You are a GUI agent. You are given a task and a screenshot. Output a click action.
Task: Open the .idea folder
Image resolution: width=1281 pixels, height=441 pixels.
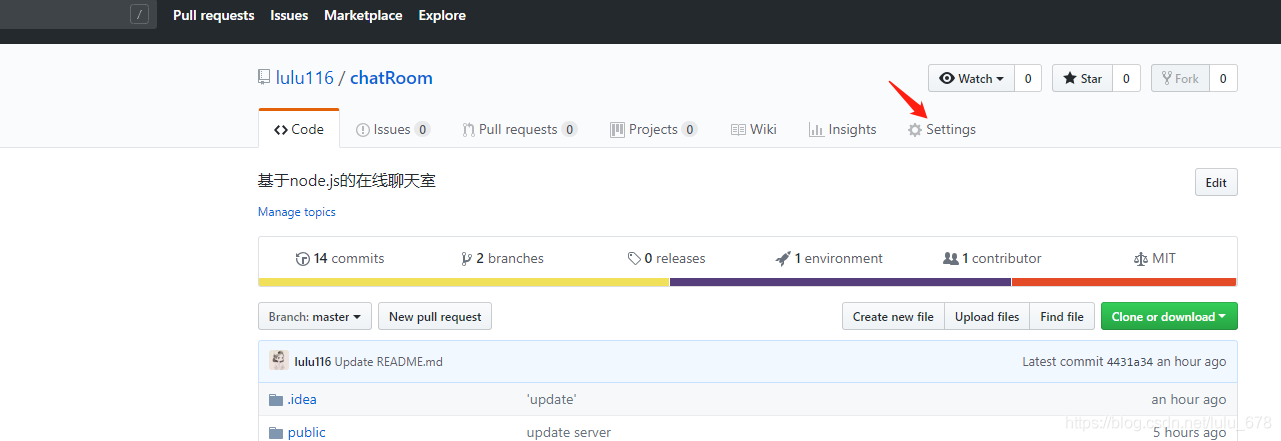[302, 400]
